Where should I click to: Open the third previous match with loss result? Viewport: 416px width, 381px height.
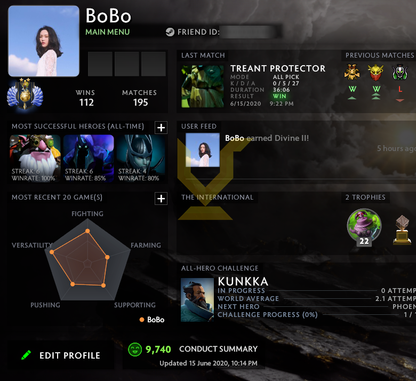[x=400, y=72]
